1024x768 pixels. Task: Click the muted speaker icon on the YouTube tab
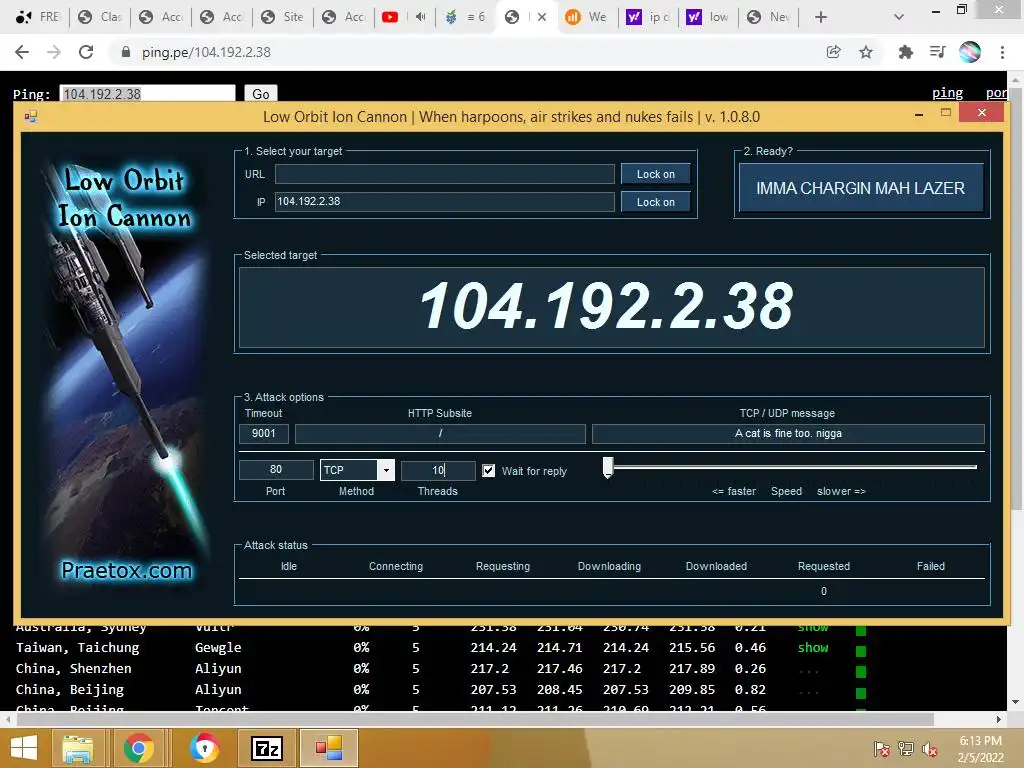420,17
